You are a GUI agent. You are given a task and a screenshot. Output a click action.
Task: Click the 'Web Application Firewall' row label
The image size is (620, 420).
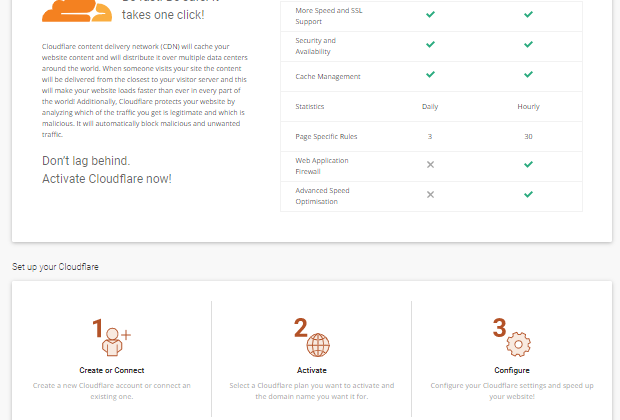tap(322, 166)
